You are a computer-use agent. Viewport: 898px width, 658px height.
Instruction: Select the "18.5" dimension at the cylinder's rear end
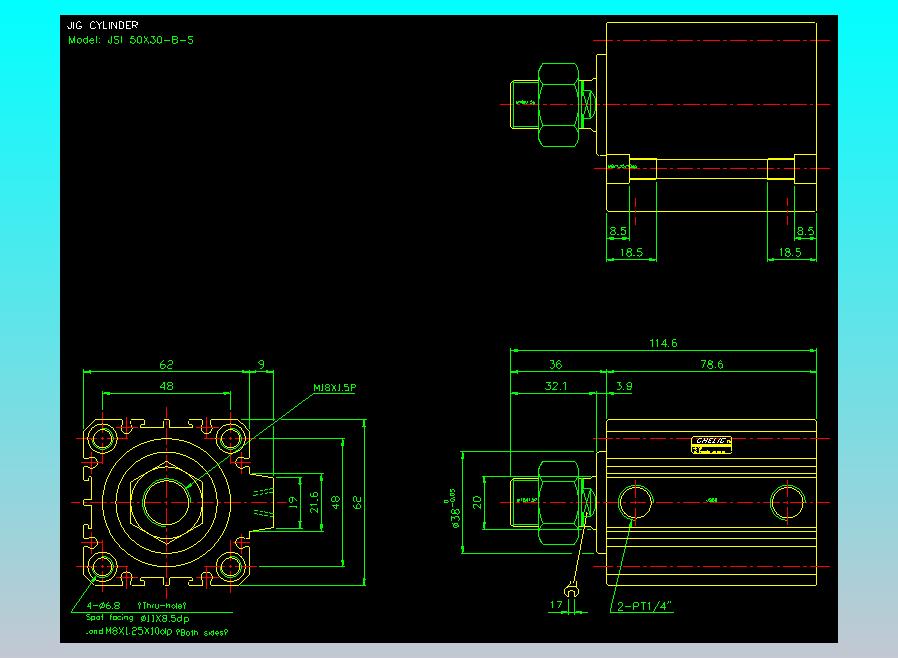point(790,252)
